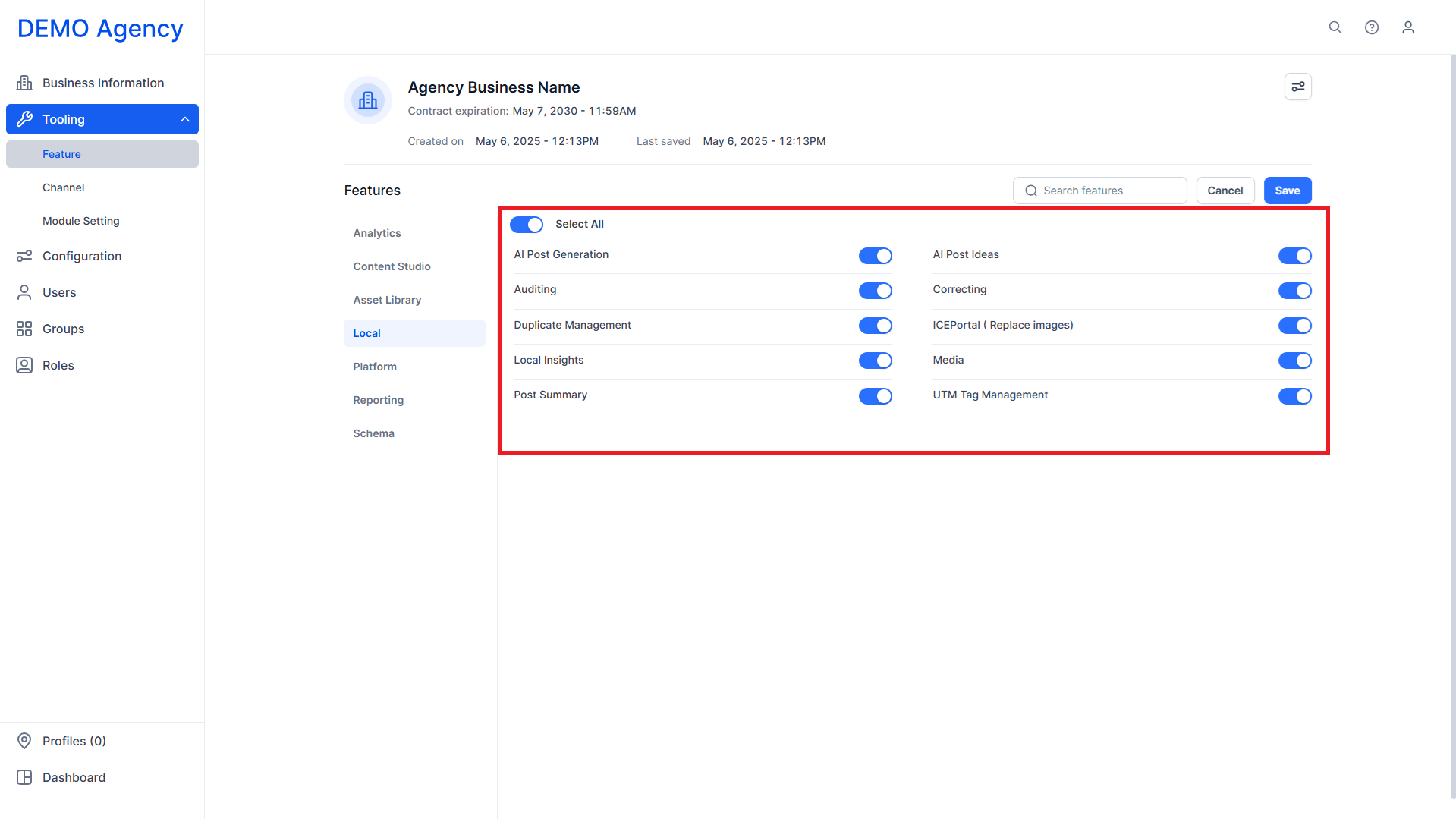
Task: Open Channel under Tooling
Action: tap(102, 187)
